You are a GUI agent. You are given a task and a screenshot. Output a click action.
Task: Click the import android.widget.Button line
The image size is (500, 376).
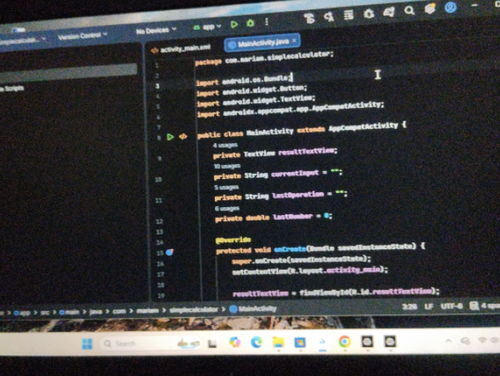251,90
